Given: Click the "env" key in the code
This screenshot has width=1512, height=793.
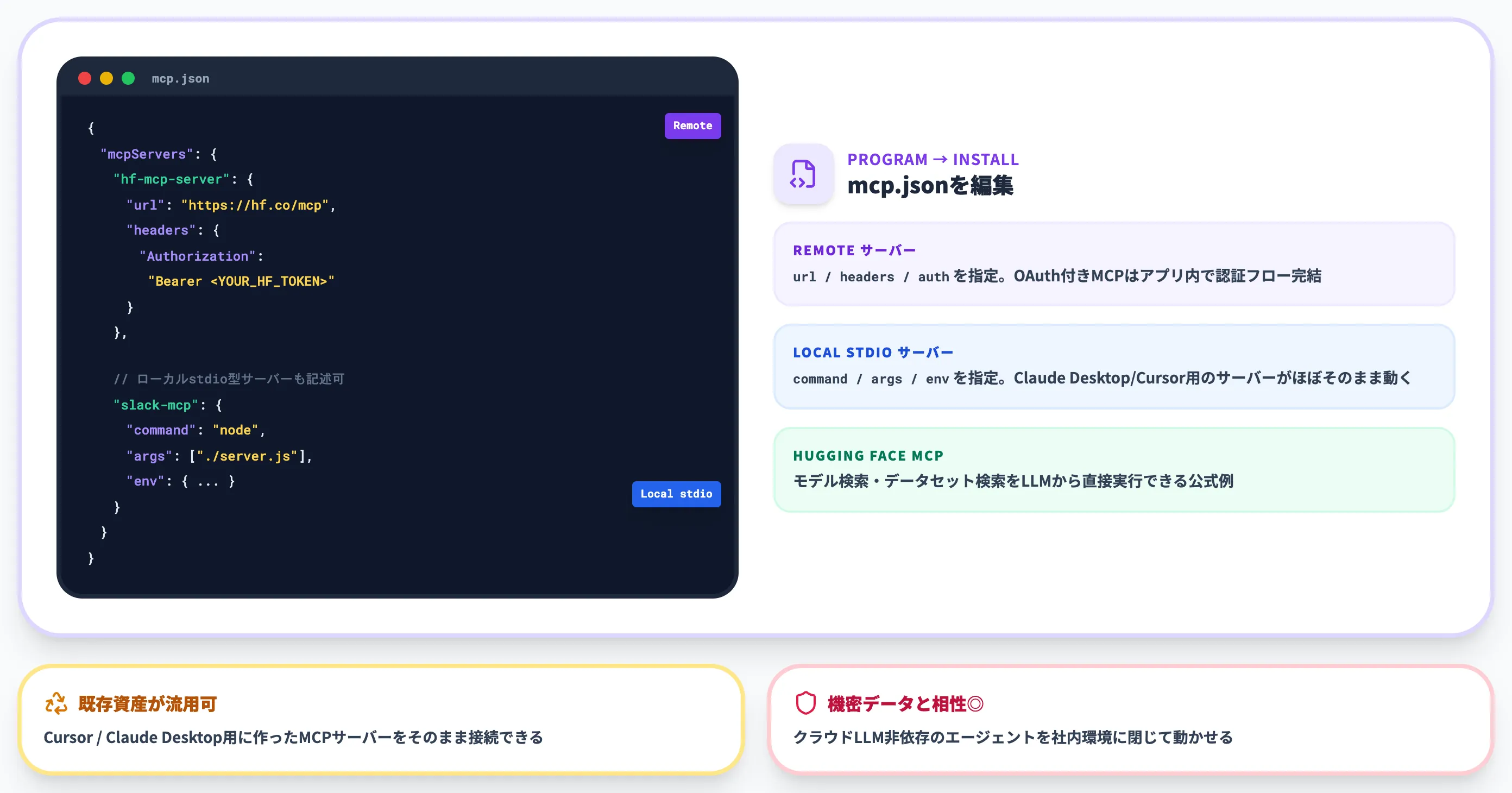Looking at the screenshot, I should coord(145,481).
